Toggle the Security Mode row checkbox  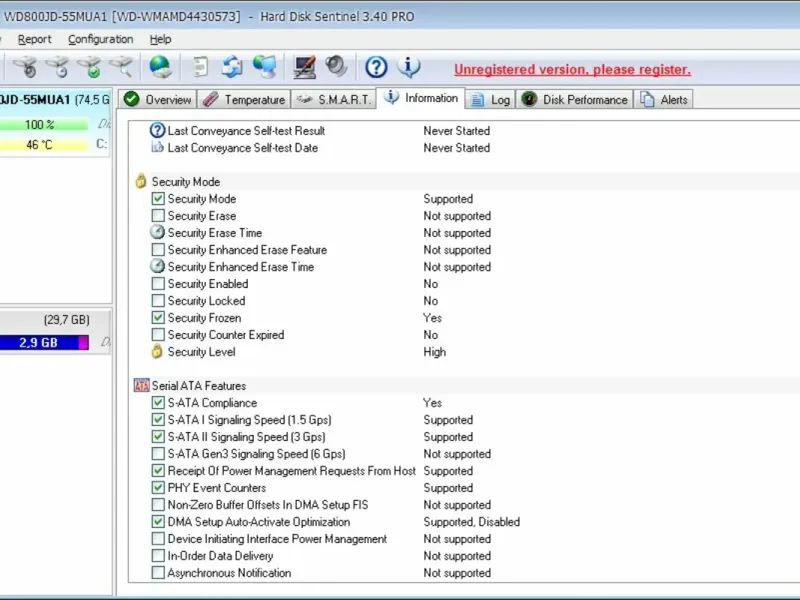158,198
